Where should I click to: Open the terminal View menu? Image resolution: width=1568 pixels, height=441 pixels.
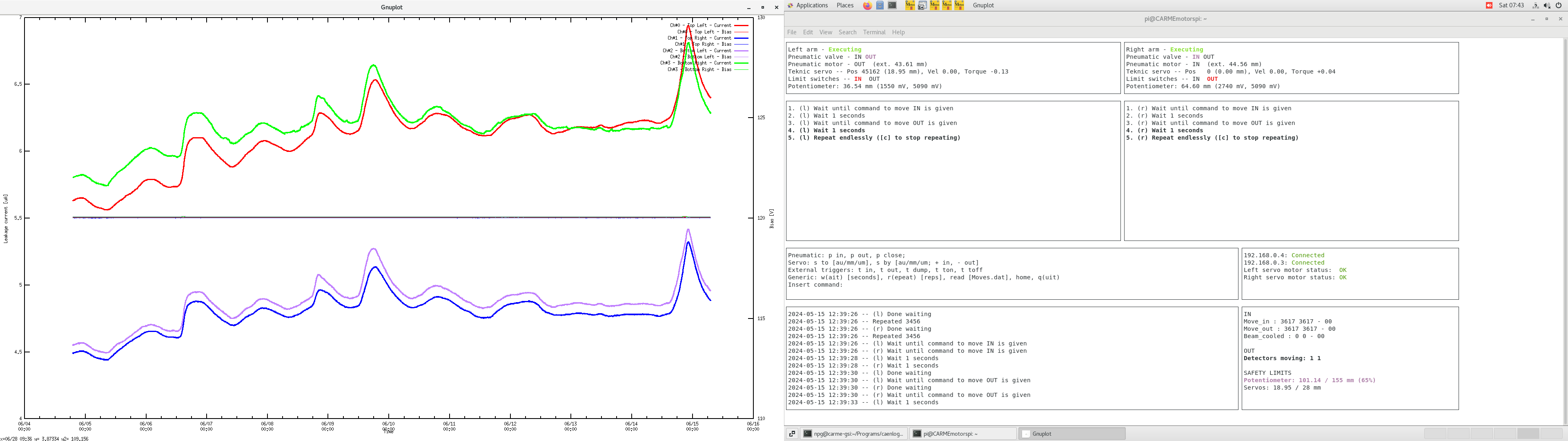click(x=825, y=32)
